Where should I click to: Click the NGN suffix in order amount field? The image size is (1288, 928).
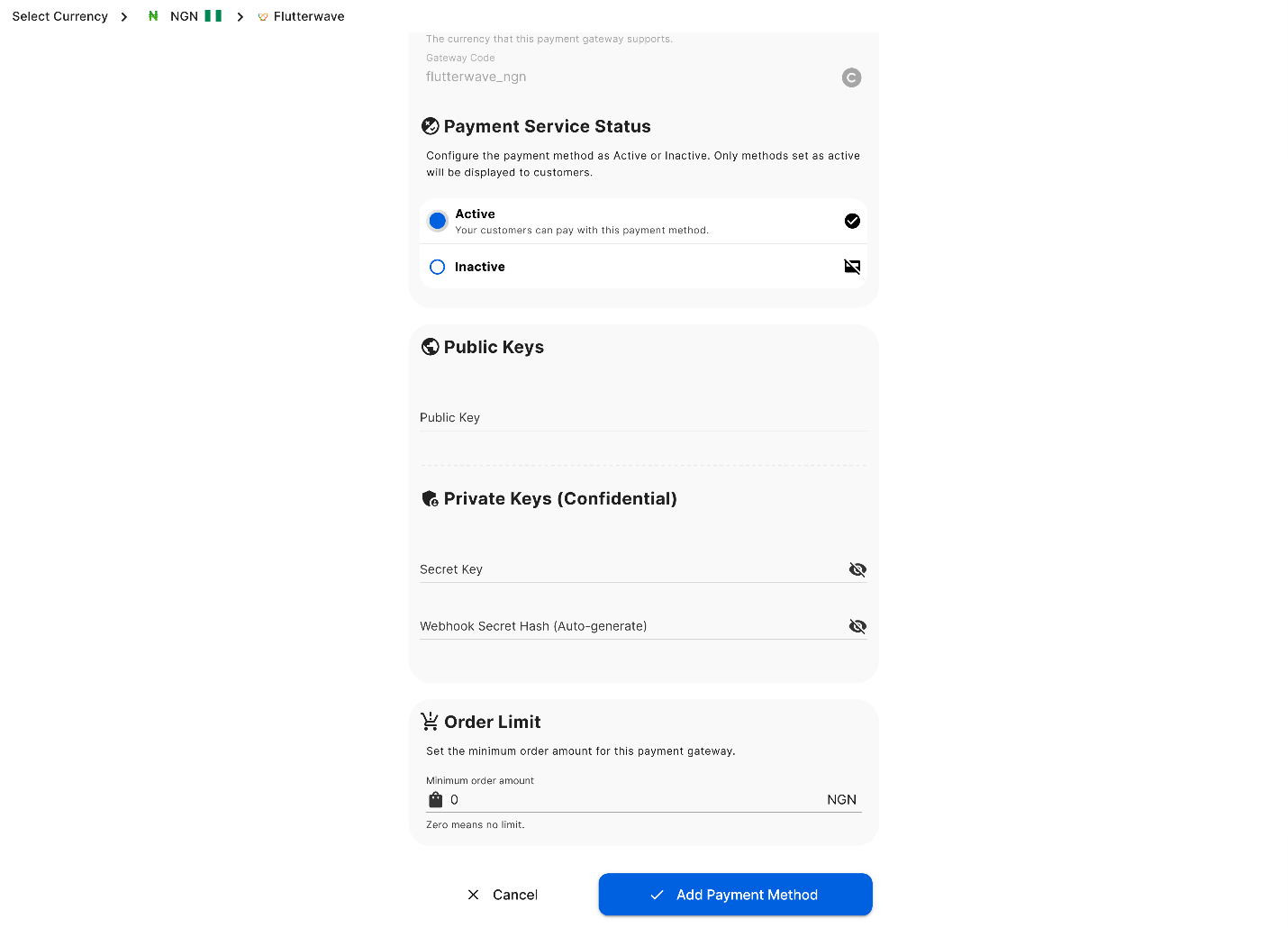tap(841, 800)
